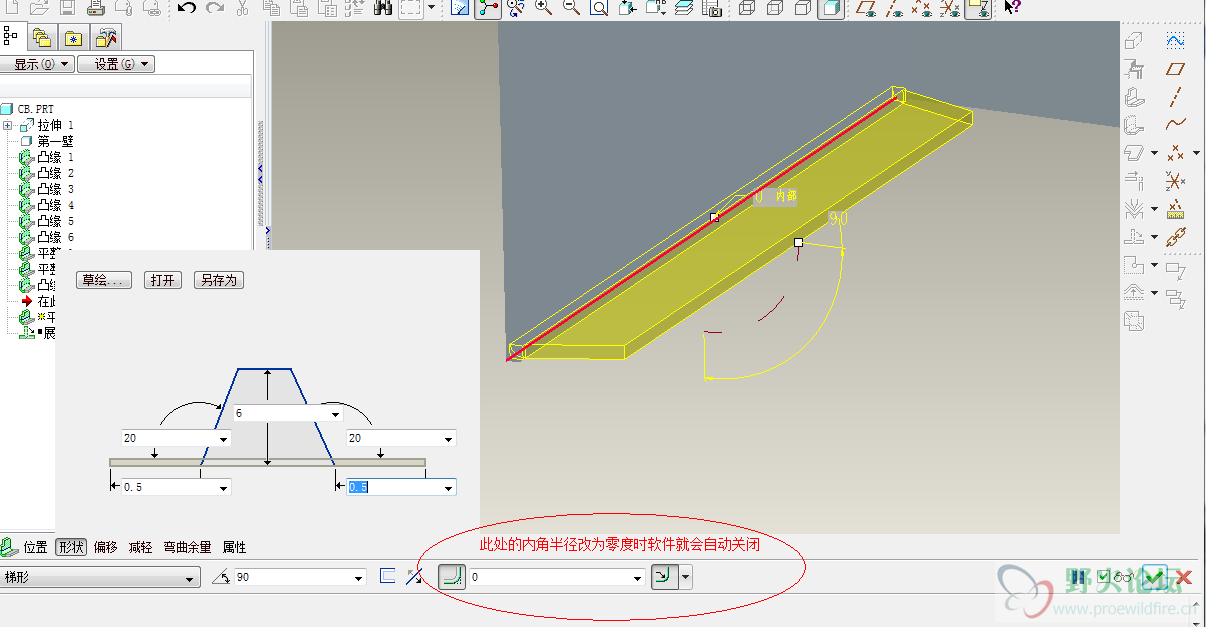Click the left 0.5 dimension field
1206x627 pixels.
tap(175, 487)
